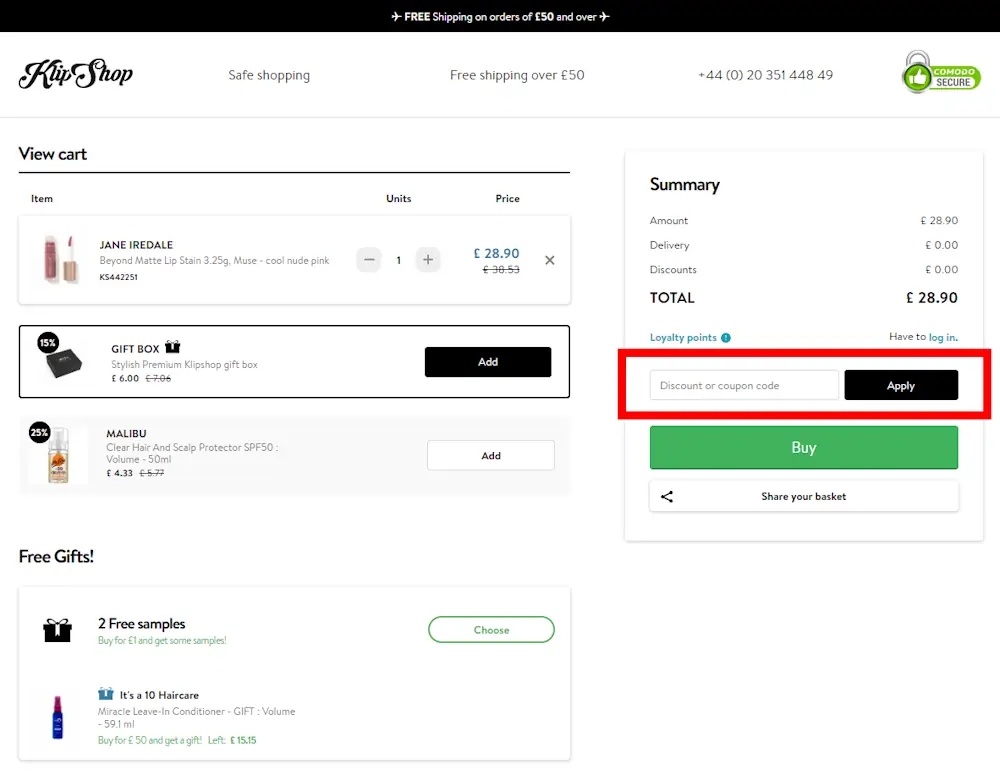Click the 25% discount badge on Malibu
Viewport: 1000px width, 775px height.
coord(40,432)
